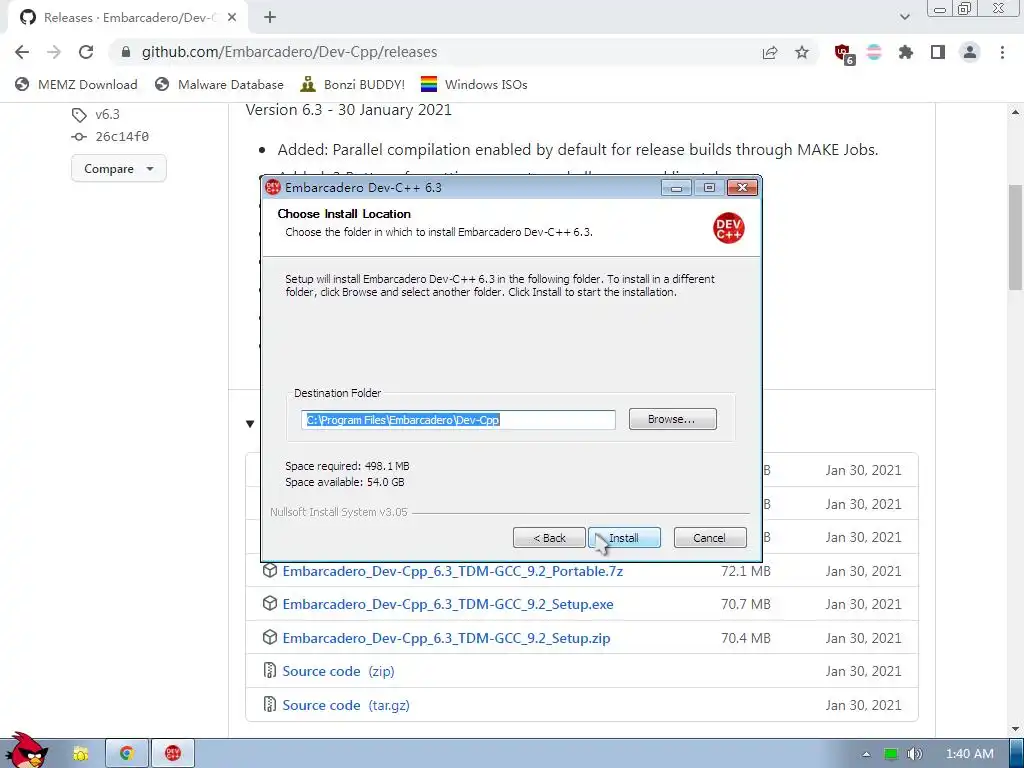The image size is (1024, 768).
Task: Download Source code (zip)
Action: click(338, 671)
